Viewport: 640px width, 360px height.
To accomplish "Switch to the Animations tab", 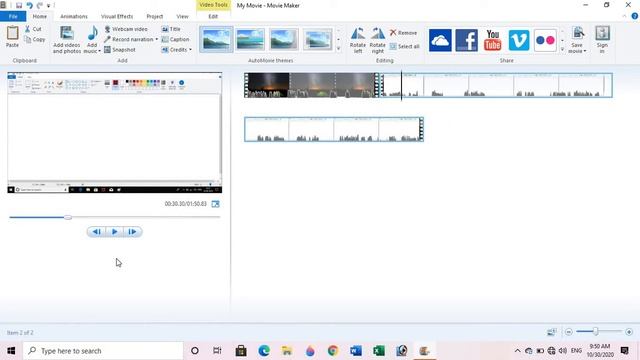I will tap(74, 16).
